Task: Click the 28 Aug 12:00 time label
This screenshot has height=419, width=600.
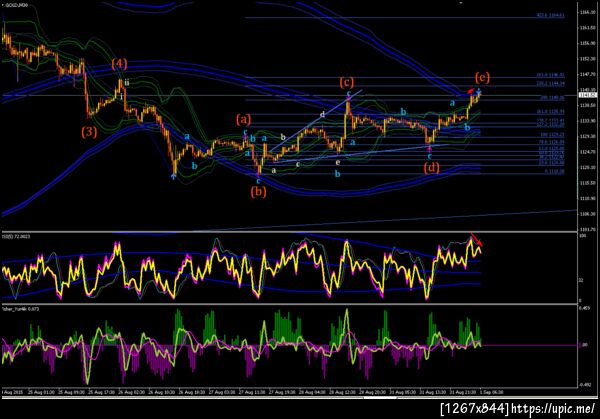Action: (x=342, y=392)
